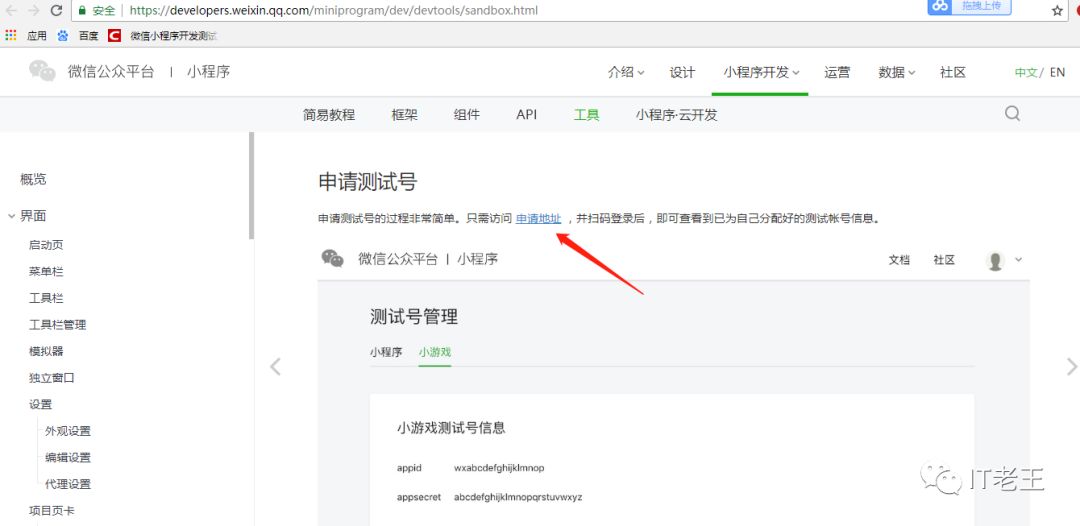Image resolution: width=1080 pixels, height=526 pixels.
Task: Select 工具栏管理 in the sidebar
Action: pyautogui.click(x=57, y=324)
